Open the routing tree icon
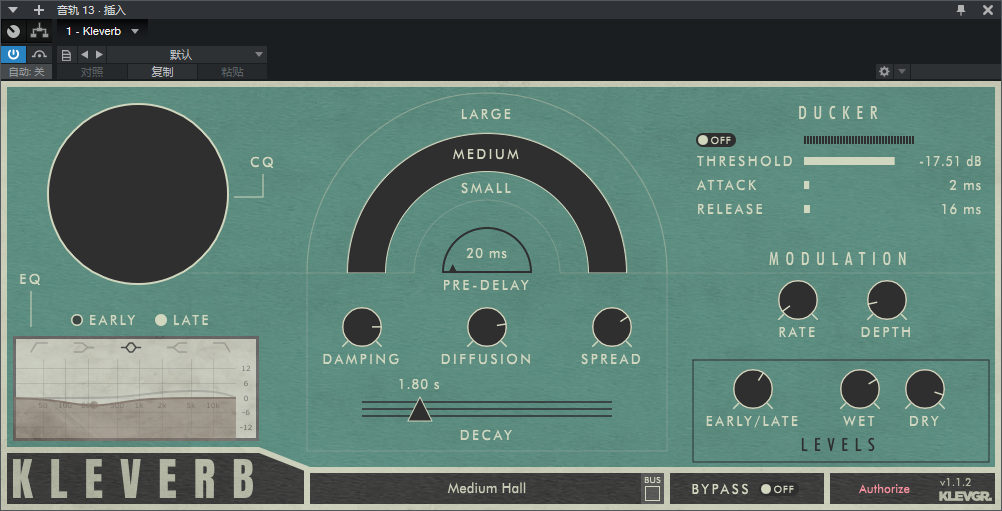 [40, 31]
